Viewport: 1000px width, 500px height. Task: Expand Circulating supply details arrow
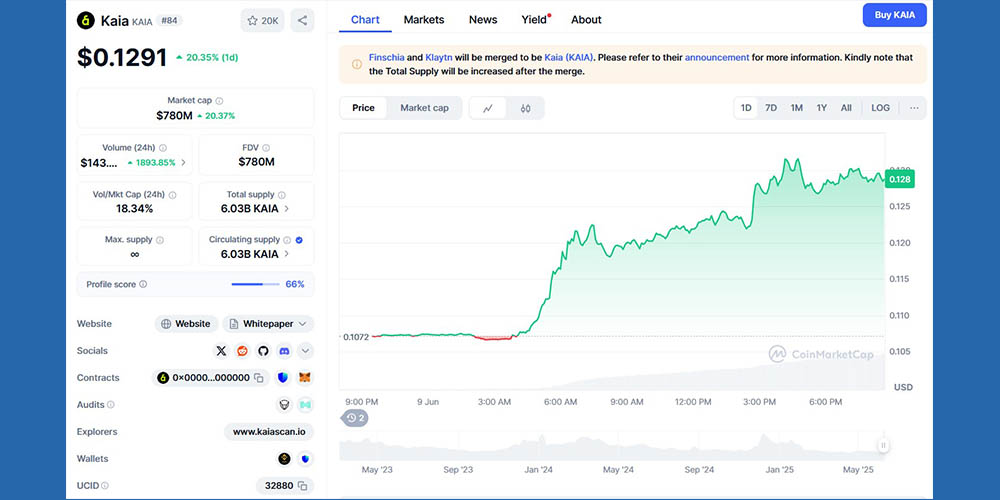pyautogui.click(x=286, y=254)
